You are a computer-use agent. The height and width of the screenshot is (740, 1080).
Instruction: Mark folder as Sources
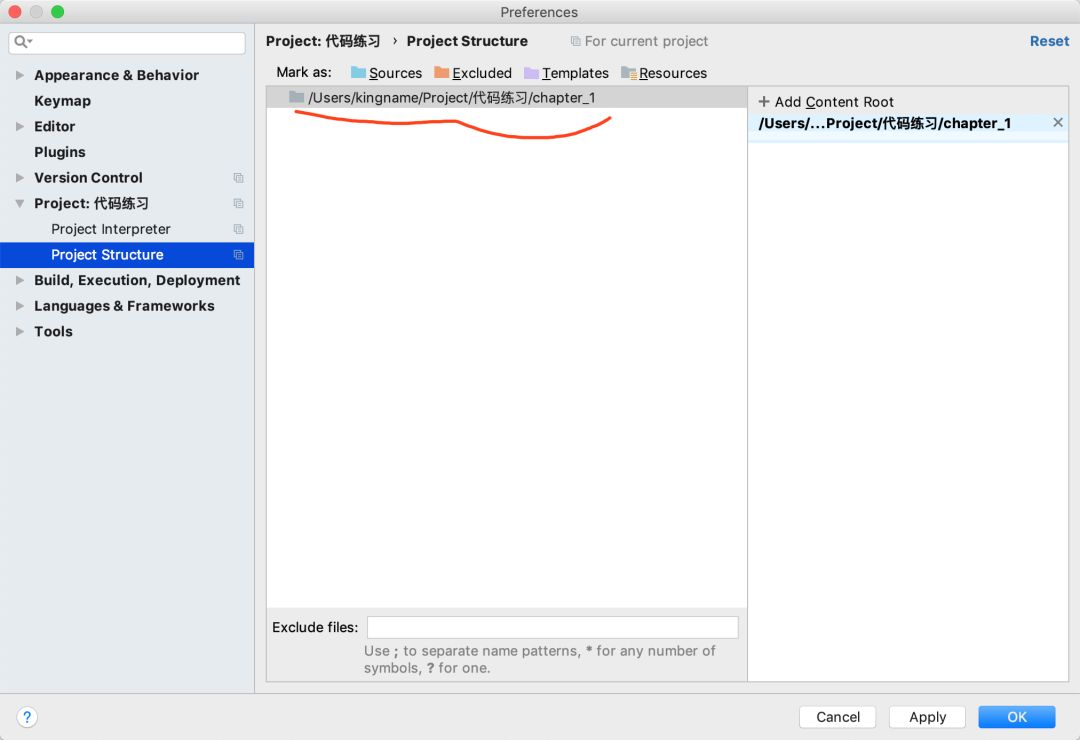click(386, 73)
